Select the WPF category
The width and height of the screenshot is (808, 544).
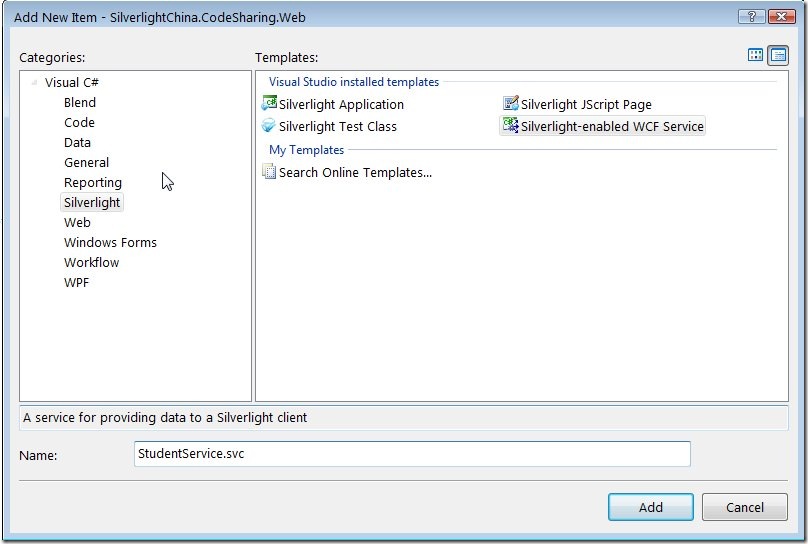[76, 283]
